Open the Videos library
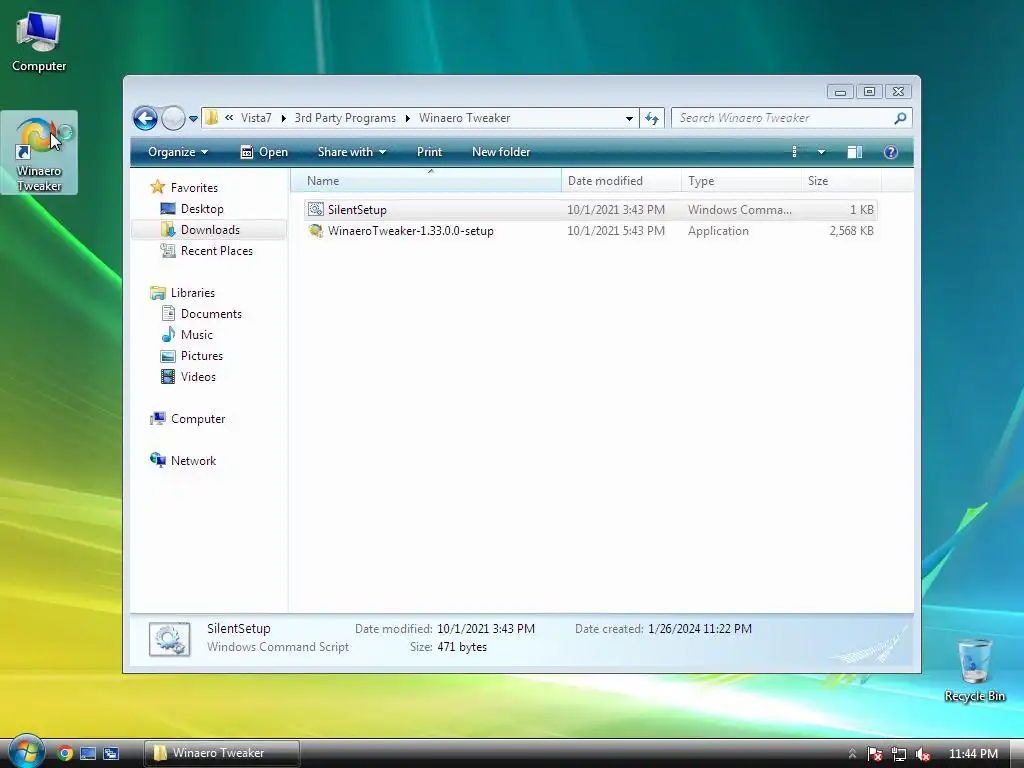 (198, 377)
